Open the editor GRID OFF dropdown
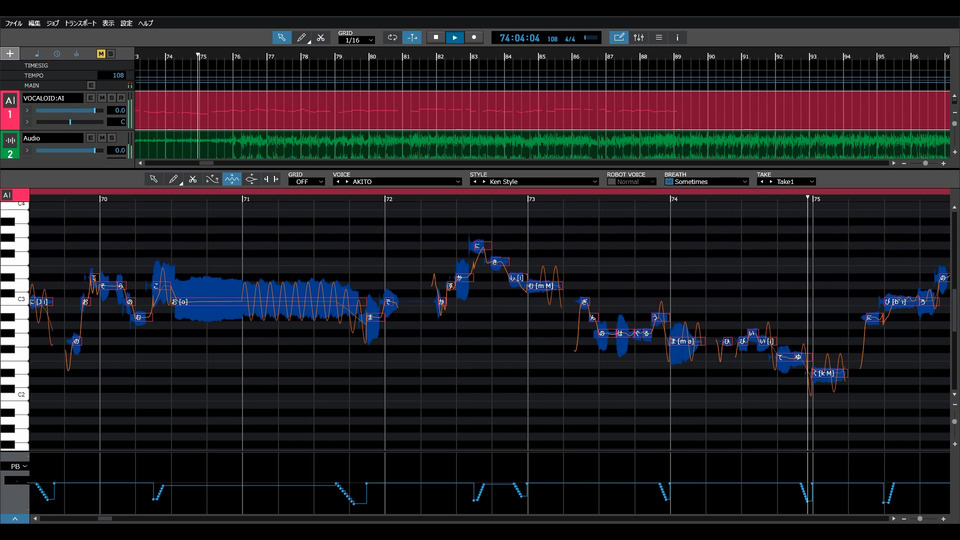Screen dimensions: 960x540 point(306,182)
